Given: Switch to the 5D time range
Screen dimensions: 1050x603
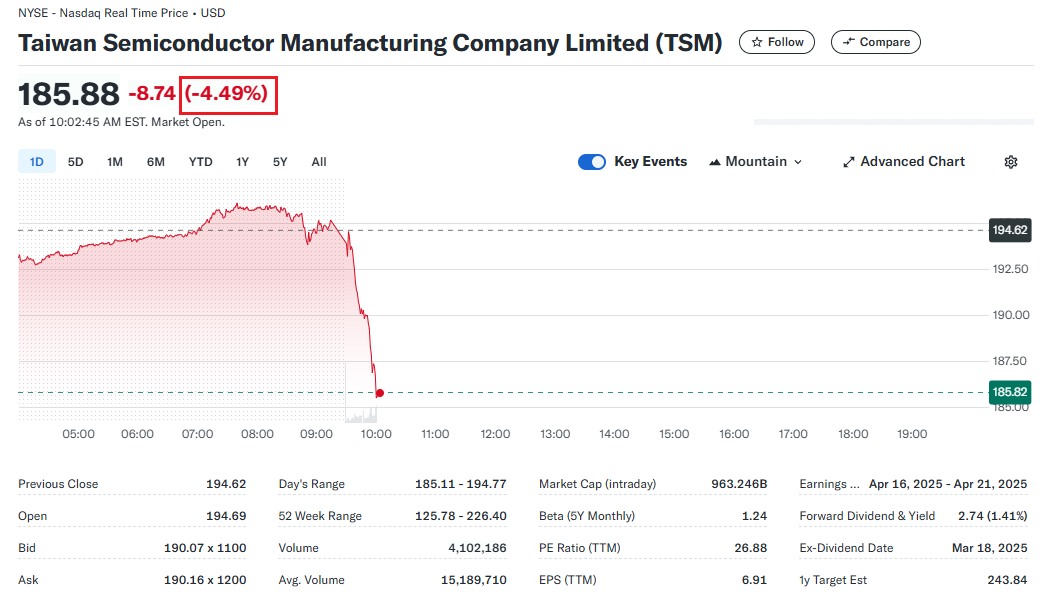Looking at the screenshot, I should pyautogui.click(x=76, y=162).
